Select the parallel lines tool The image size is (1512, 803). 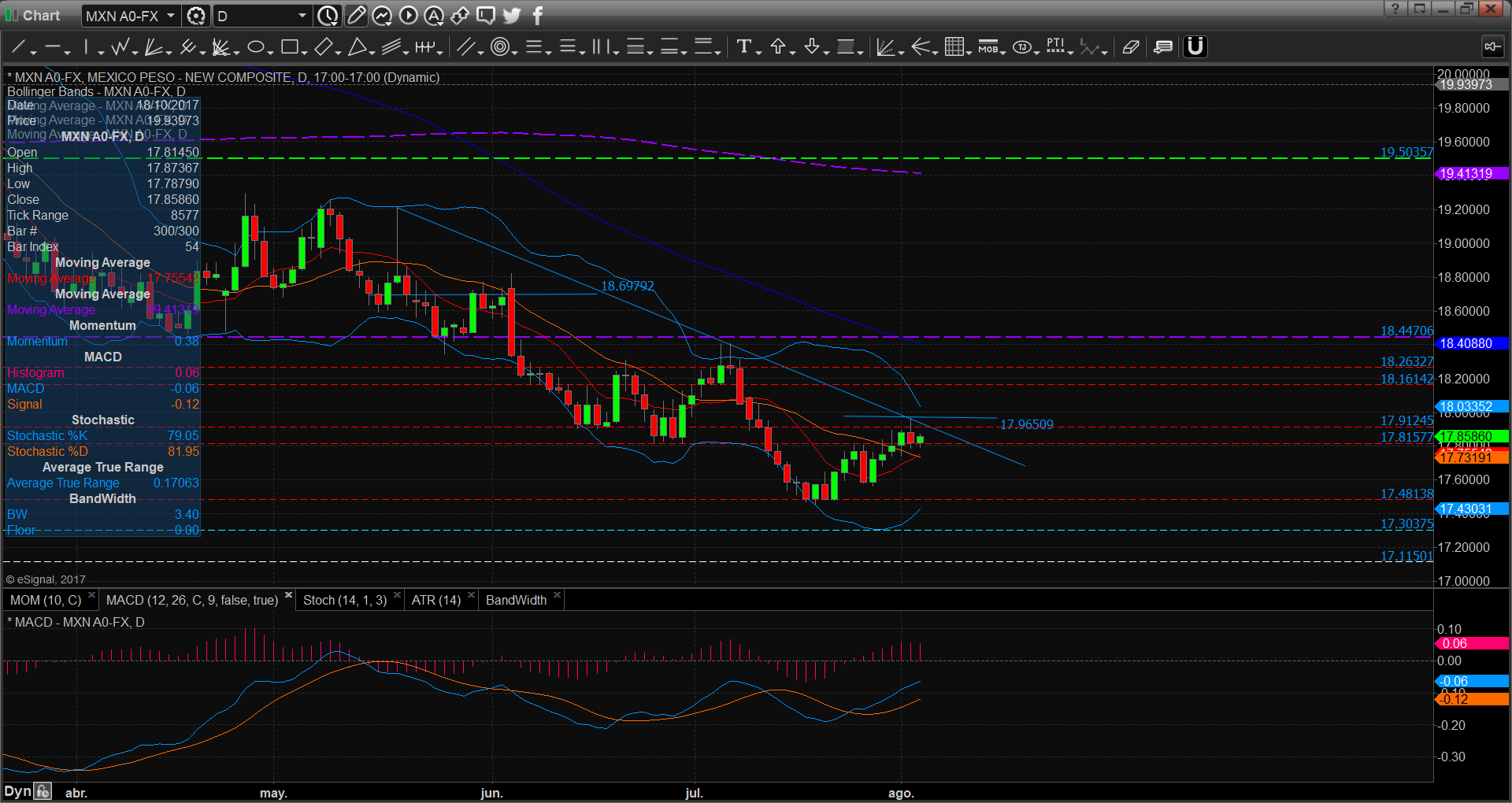click(465, 48)
